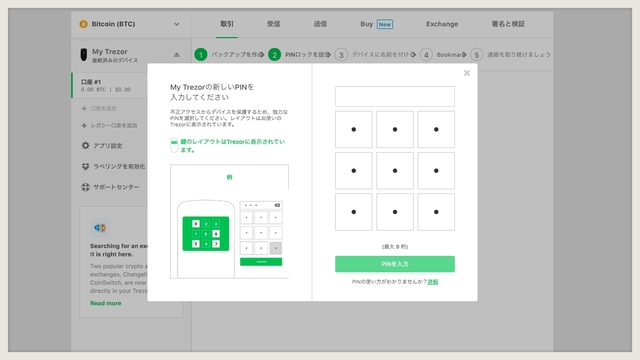Click onboarding step 1 バックアップを作成

229,55
